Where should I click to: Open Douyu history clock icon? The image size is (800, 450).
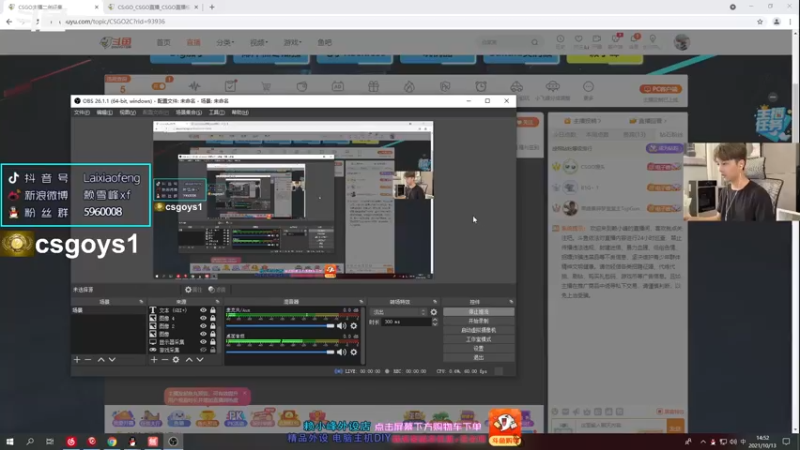(x=560, y=39)
